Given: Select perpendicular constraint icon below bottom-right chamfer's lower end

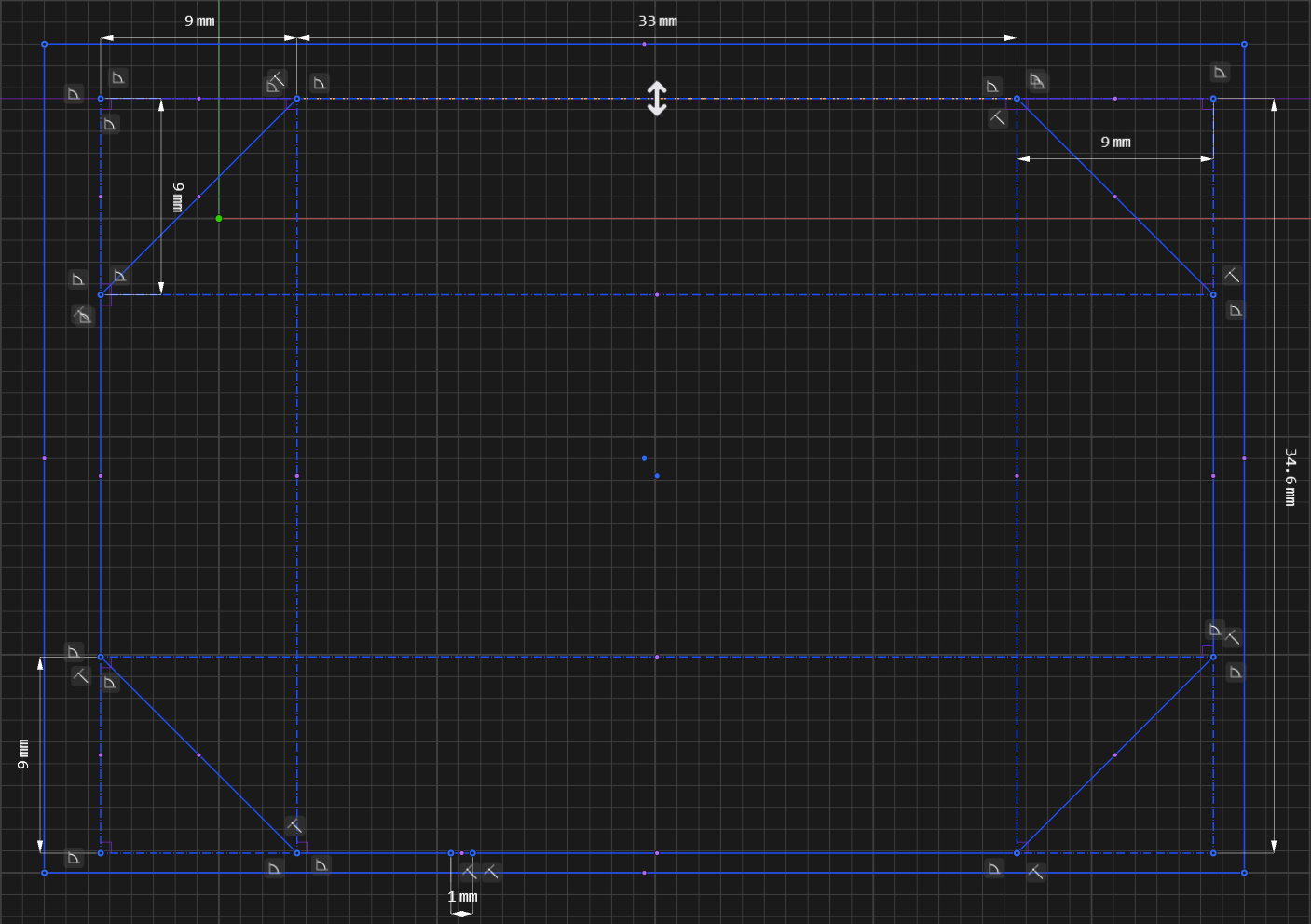Looking at the screenshot, I should tap(1035, 872).
